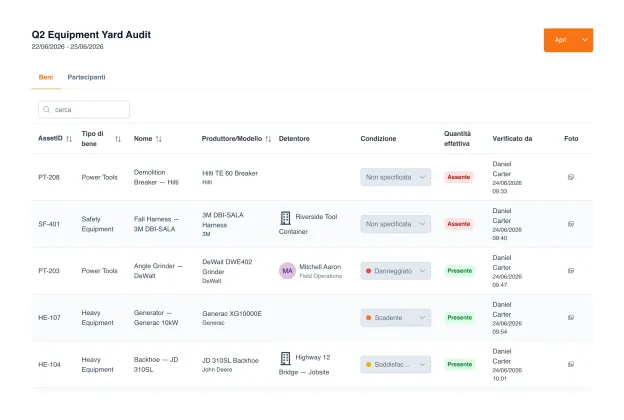Click Backhoe — JD 310SL name
This screenshot has height=420, width=624.
pos(156,364)
